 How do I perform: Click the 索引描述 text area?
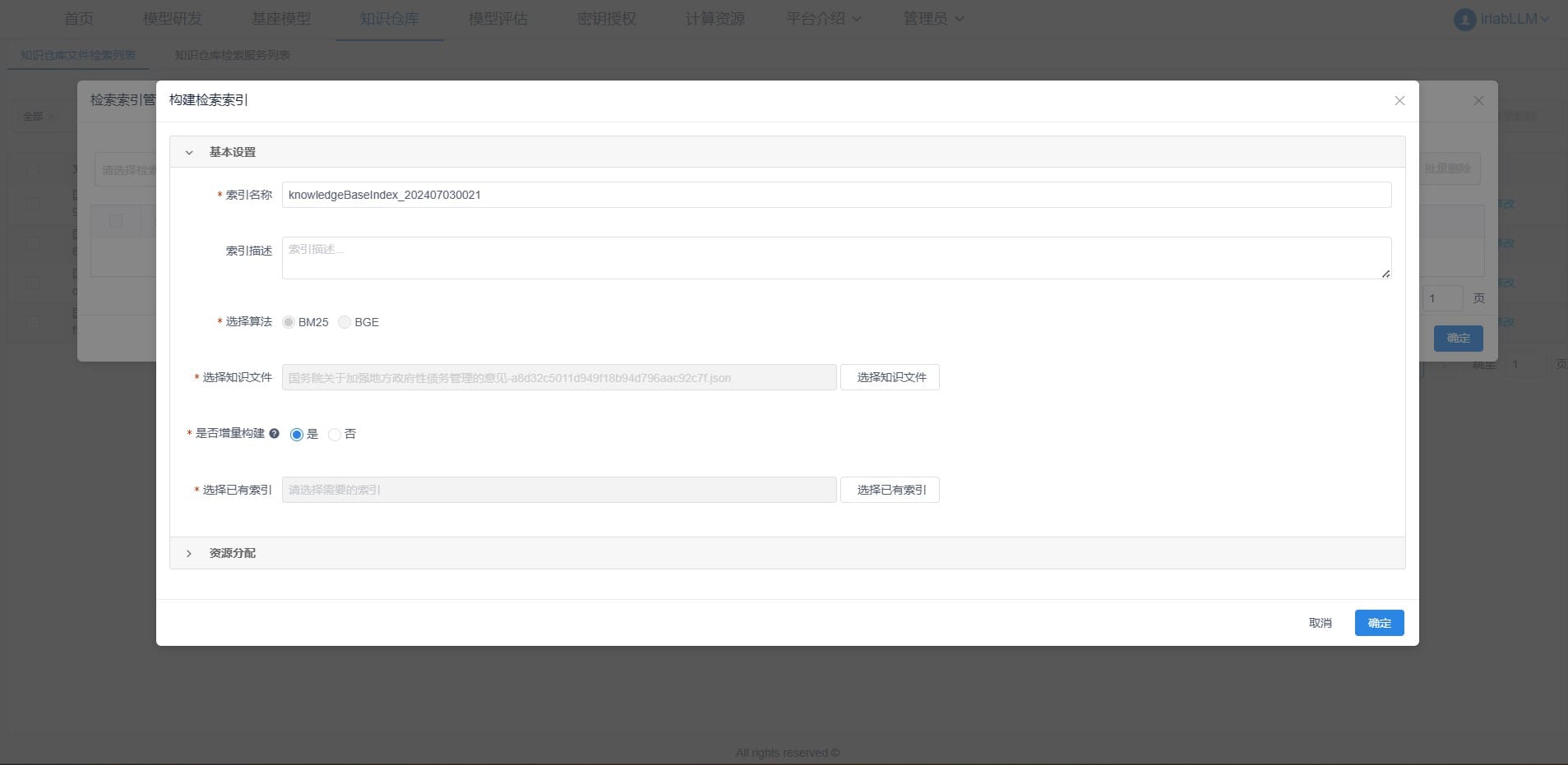836,258
